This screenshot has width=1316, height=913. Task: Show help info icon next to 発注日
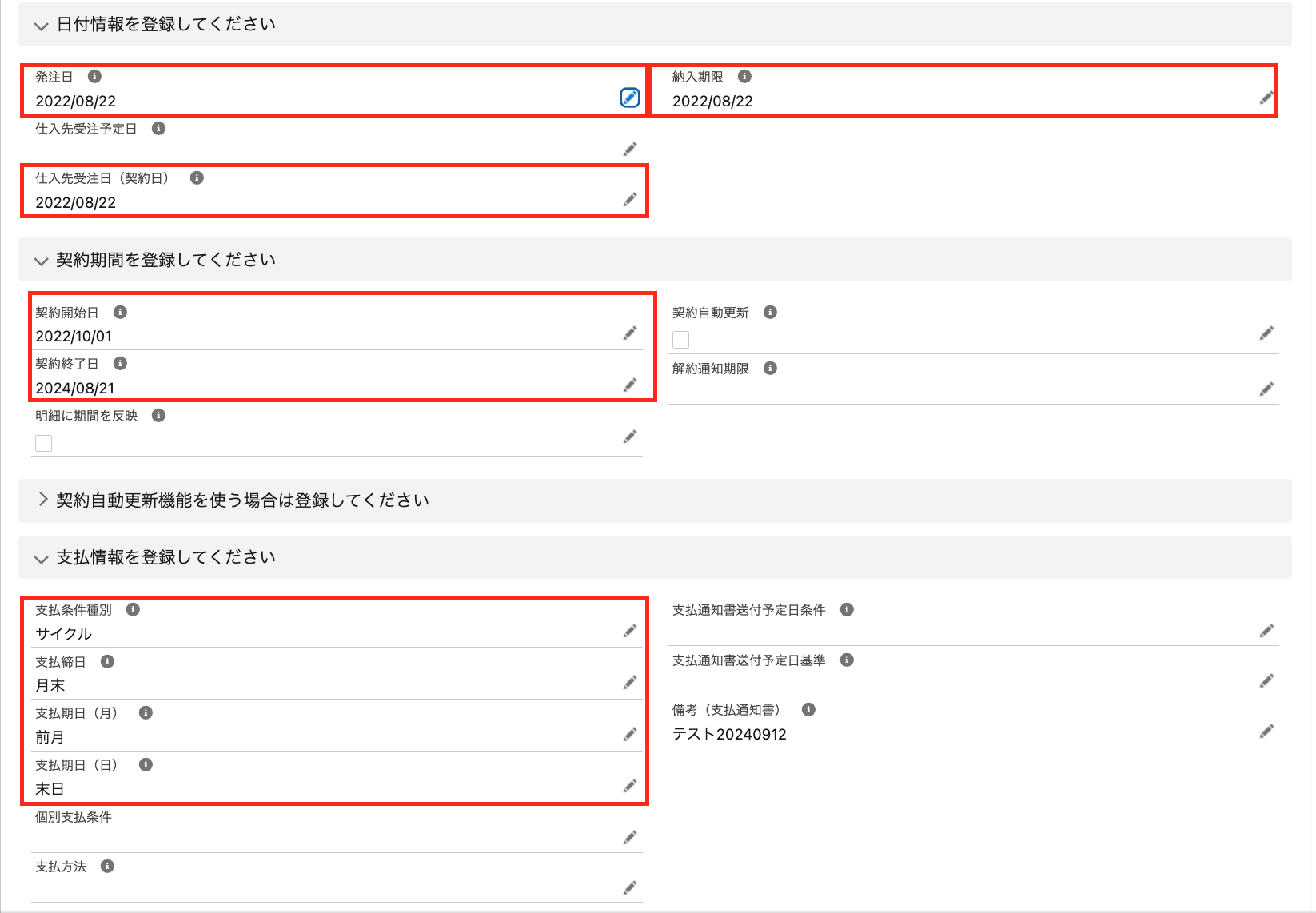pos(94,77)
